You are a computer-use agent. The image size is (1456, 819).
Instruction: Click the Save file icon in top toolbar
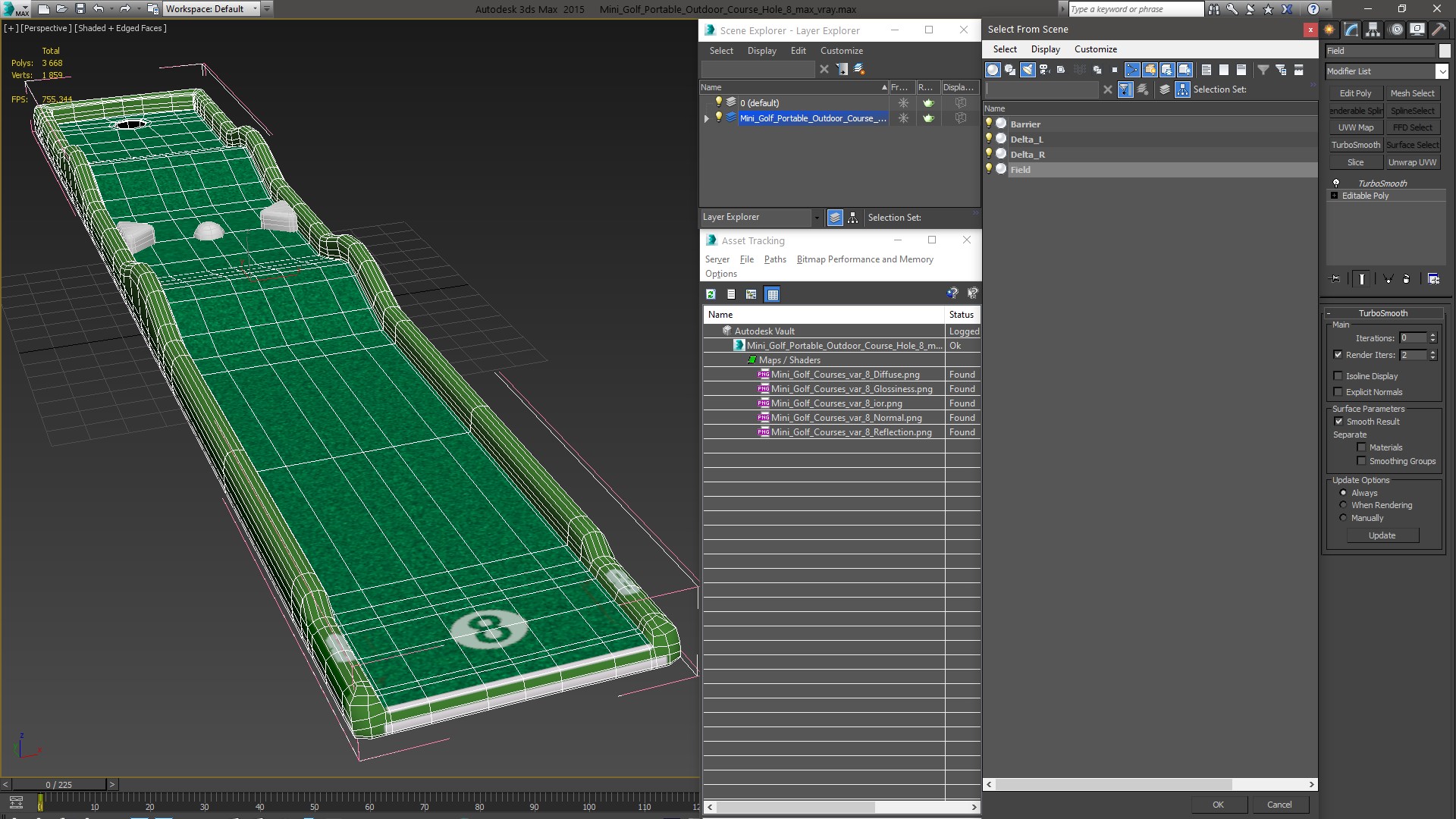(x=80, y=9)
